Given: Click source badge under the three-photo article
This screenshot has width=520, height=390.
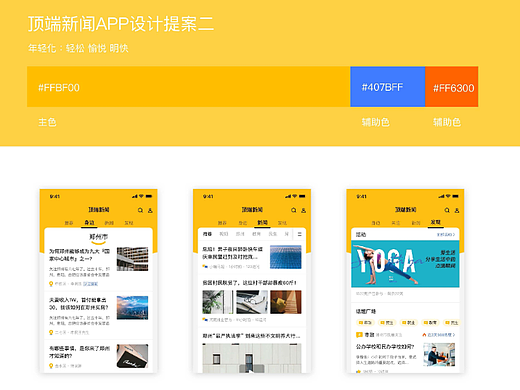Looking at the screenshot, I should [x=205, y=319].
